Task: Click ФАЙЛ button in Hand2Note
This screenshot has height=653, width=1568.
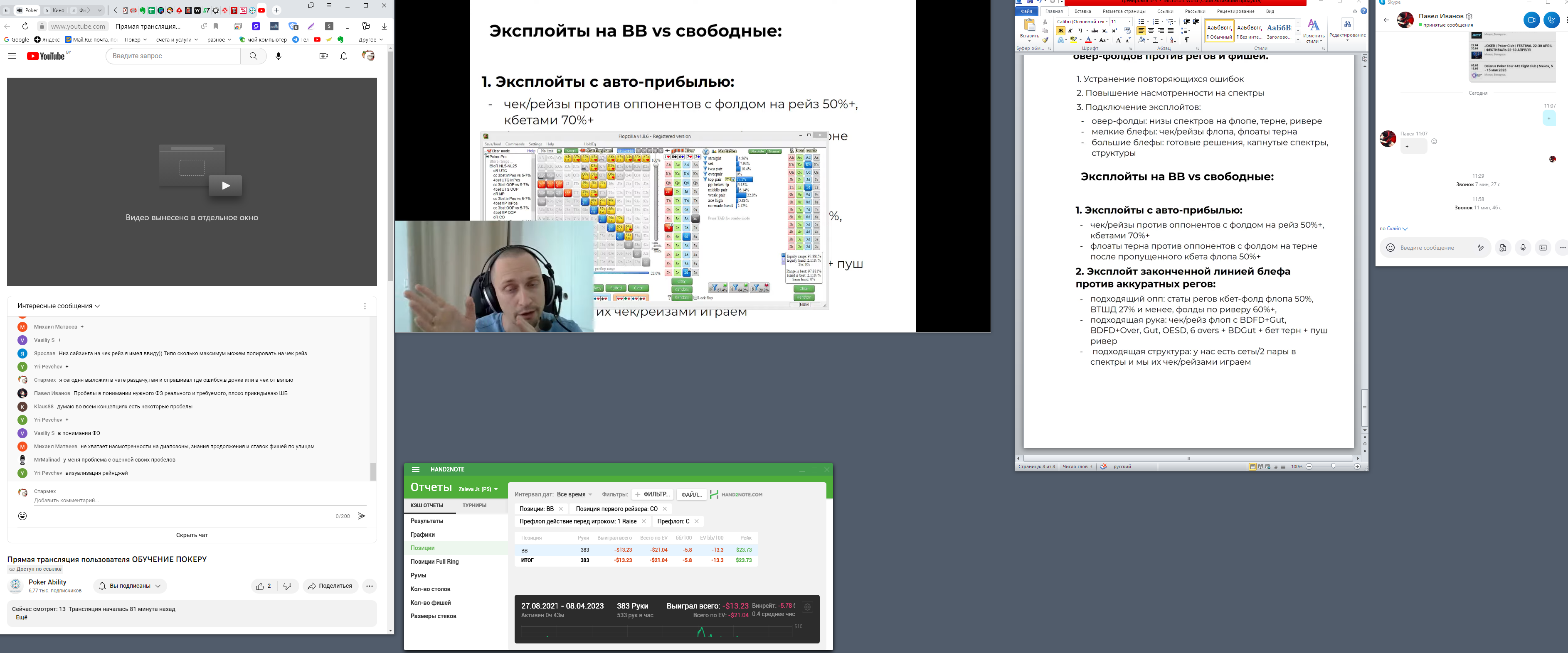Action: pyautogui.click(x=691, y=494)
